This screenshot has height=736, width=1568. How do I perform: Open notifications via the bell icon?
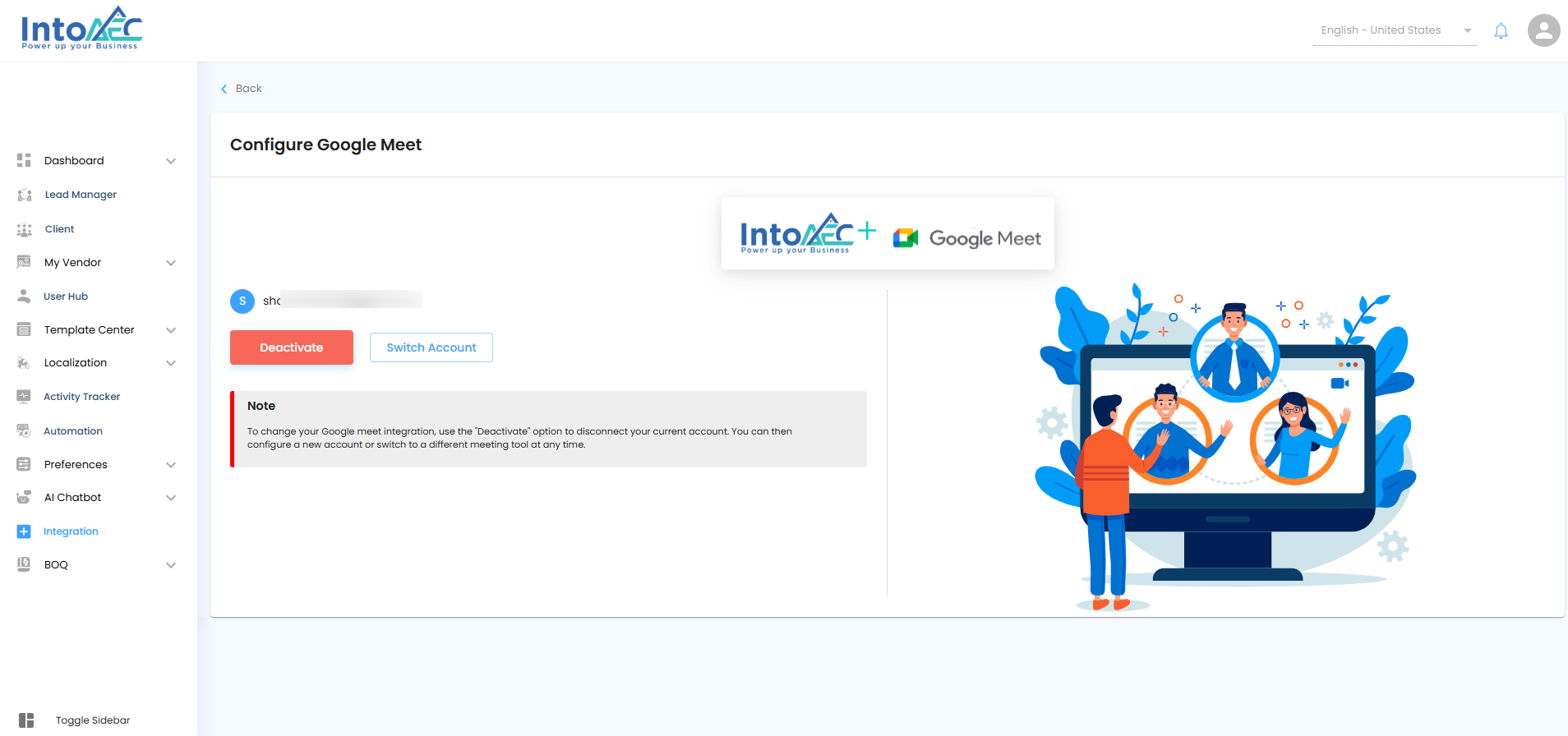coord(1501,31)
